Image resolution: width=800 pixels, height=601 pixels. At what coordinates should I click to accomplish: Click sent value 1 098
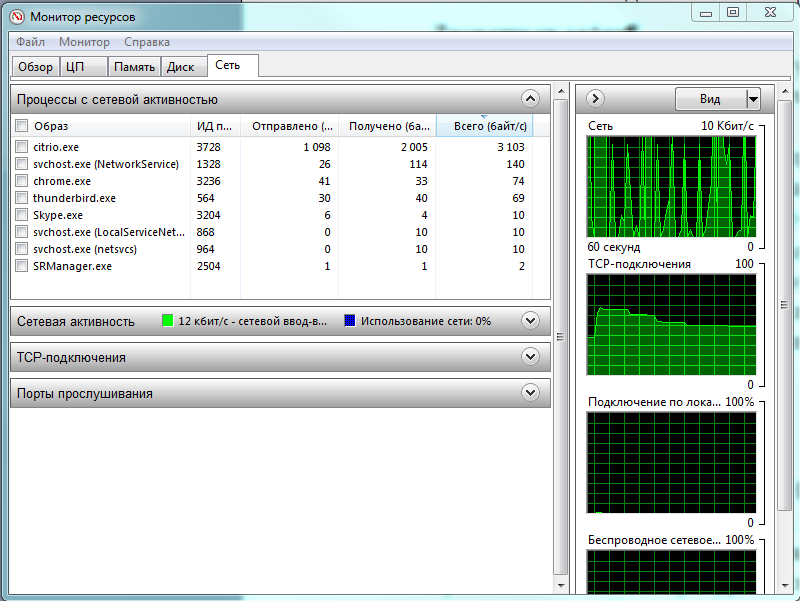317,147
